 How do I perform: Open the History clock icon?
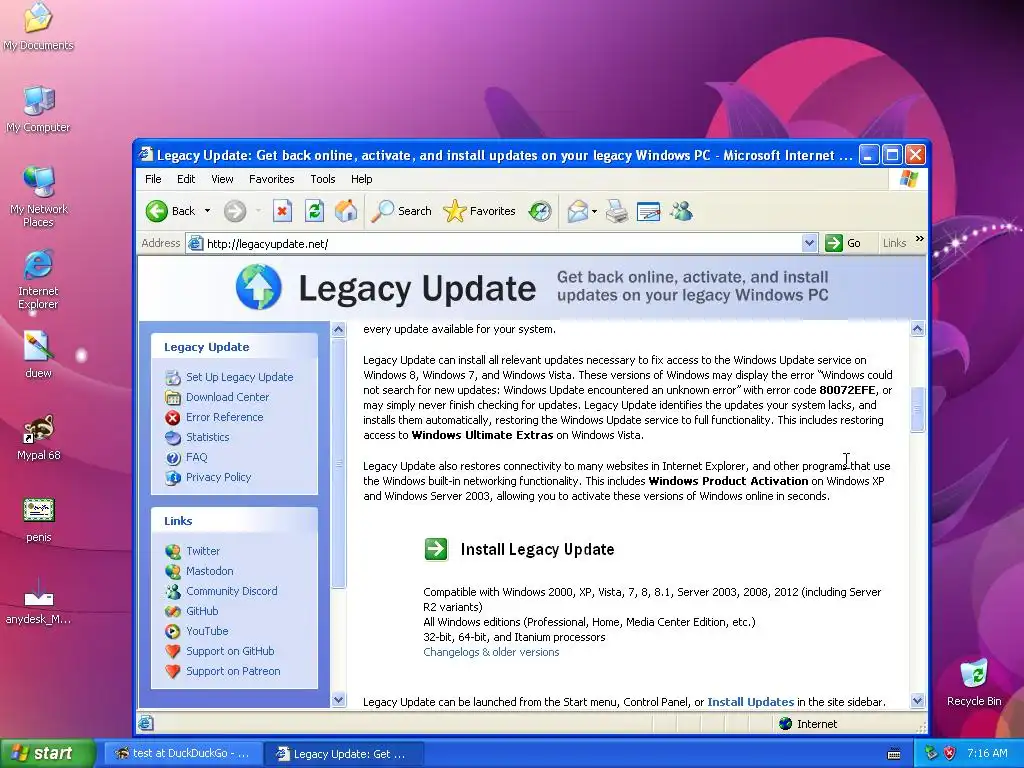coord(540,211)
